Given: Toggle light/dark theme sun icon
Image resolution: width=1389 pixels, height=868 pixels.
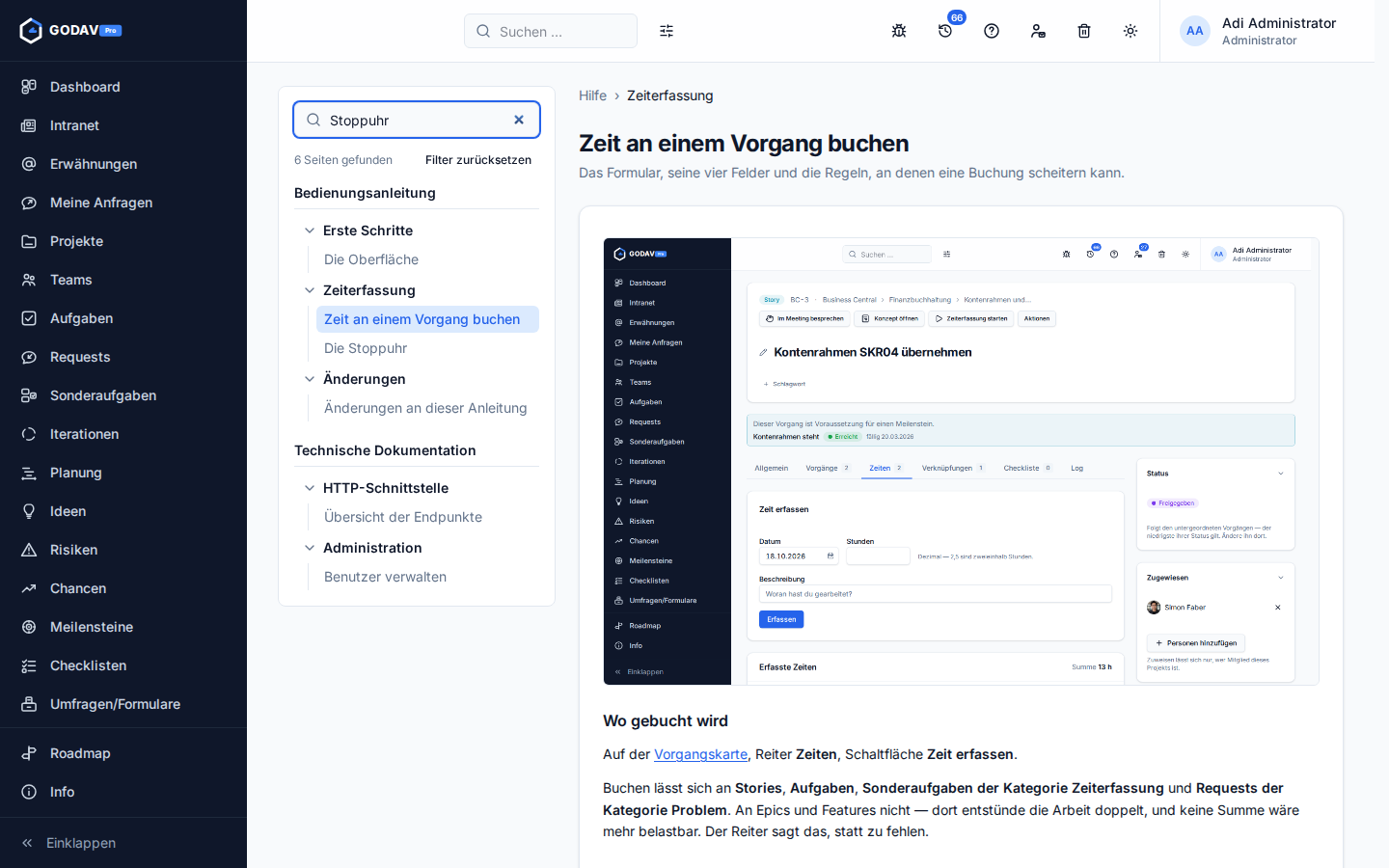Looking at the screenshot, I should 1130,31.
